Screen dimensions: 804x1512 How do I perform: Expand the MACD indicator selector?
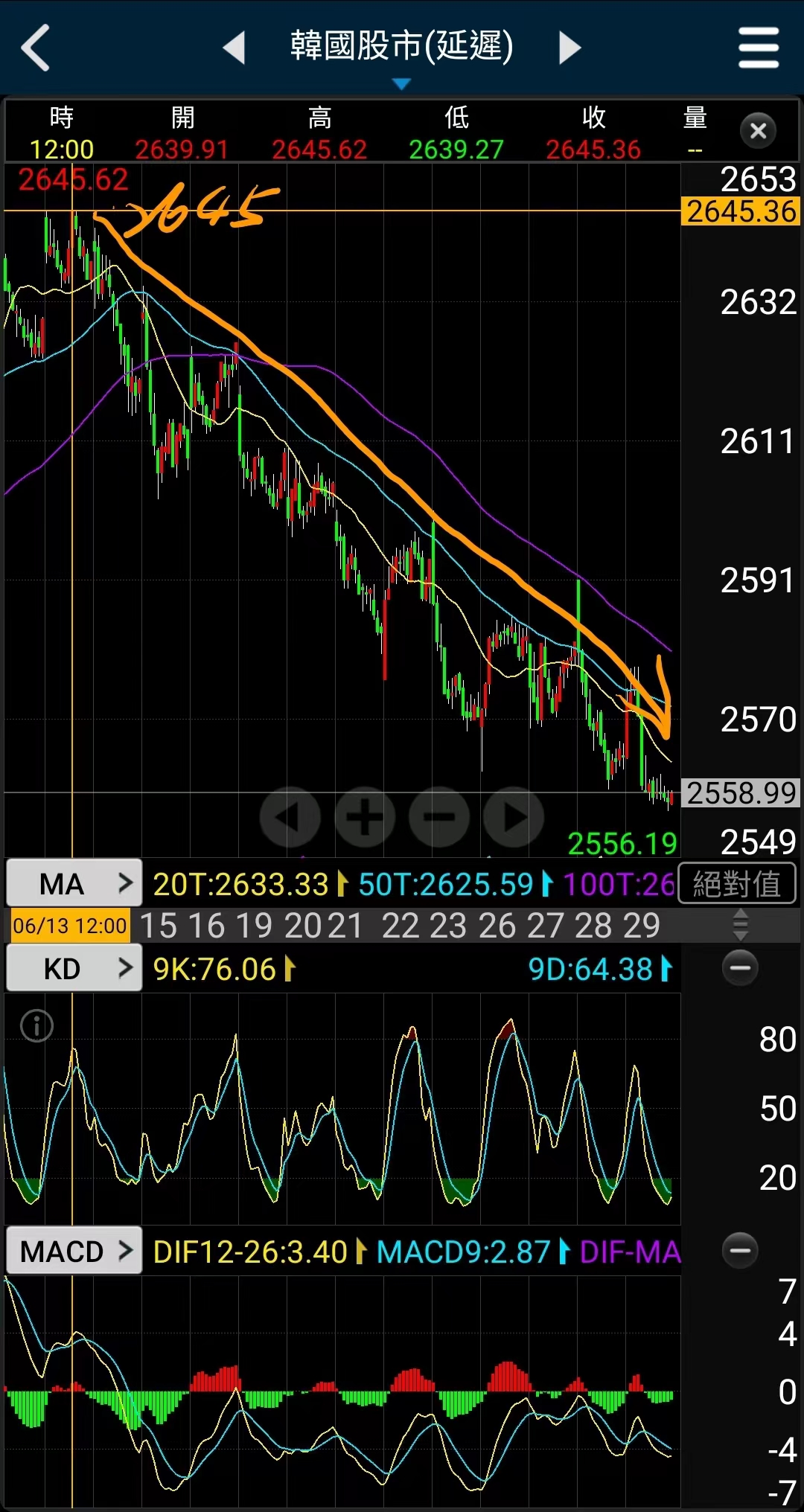point(74,1251)
